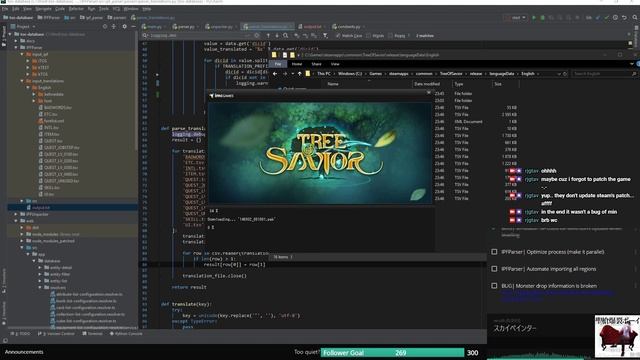Open the Python Console tool window
This screenshot has height=360, width=640.
pos(126,334)
